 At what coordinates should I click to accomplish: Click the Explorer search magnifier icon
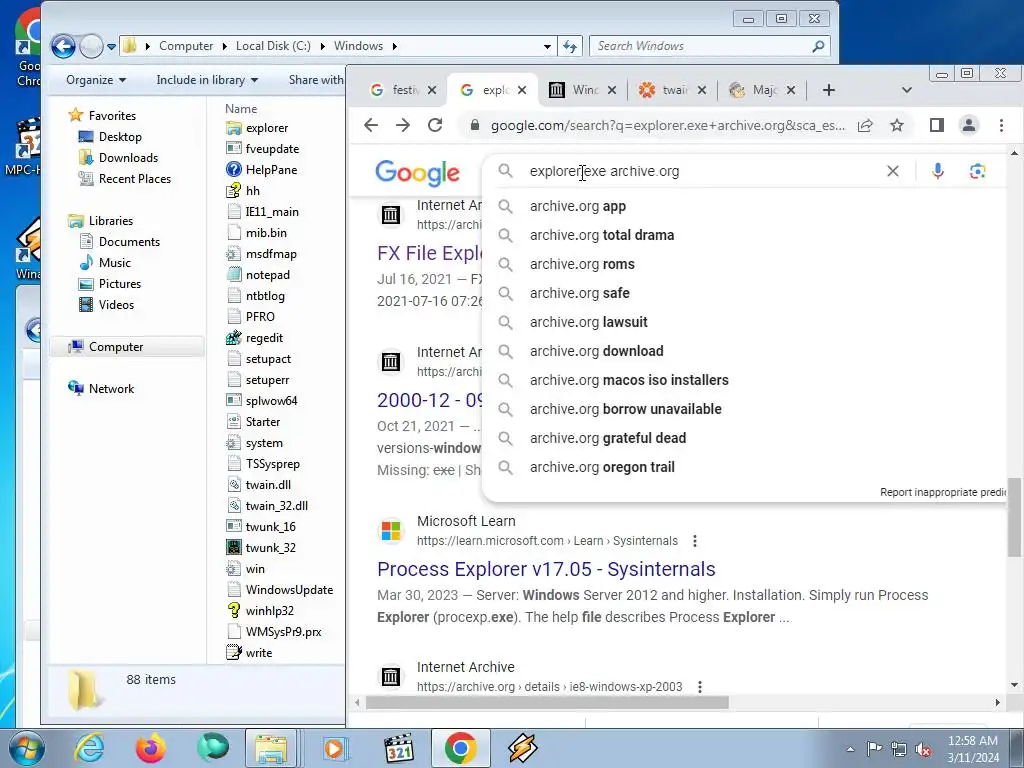click(x=818, y=46)
